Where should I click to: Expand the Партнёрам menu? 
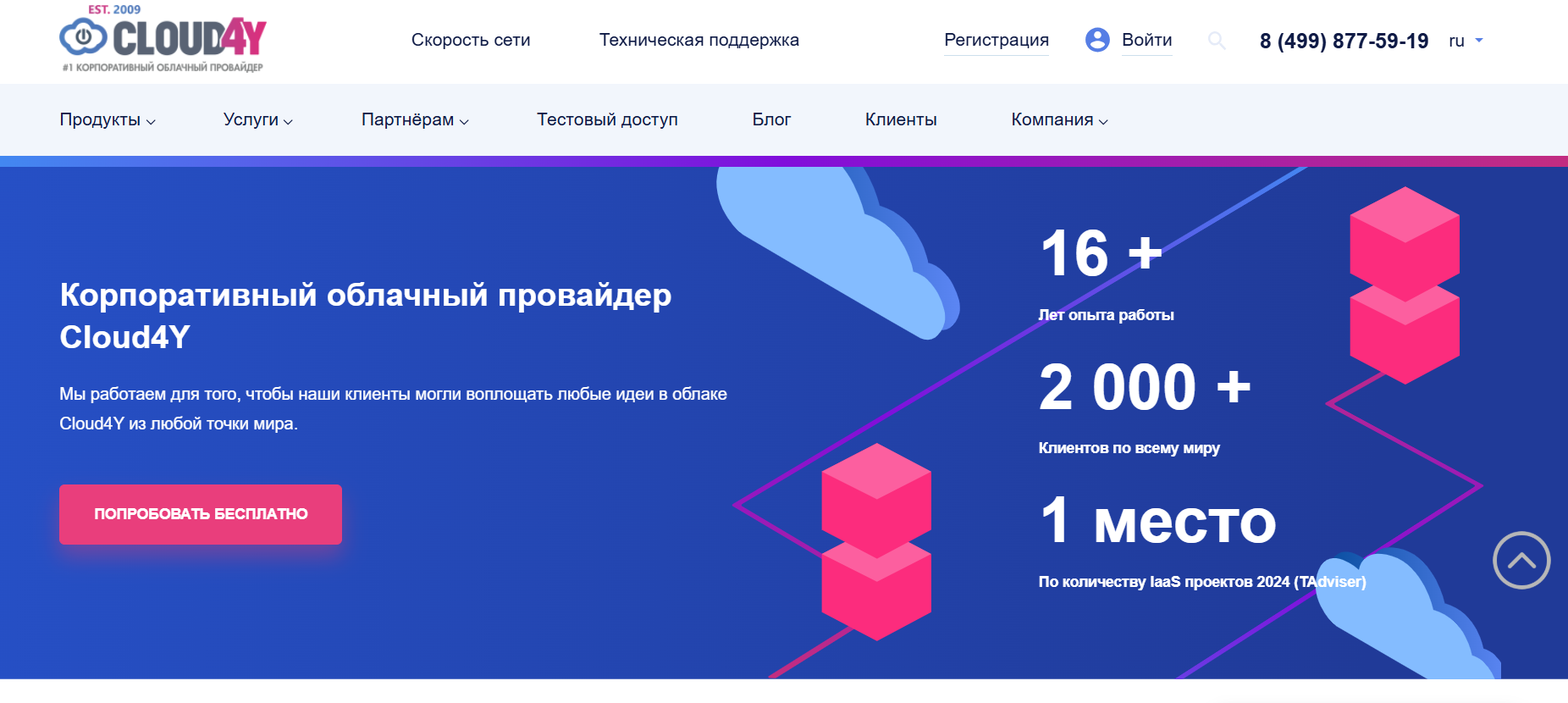point(415,119)
